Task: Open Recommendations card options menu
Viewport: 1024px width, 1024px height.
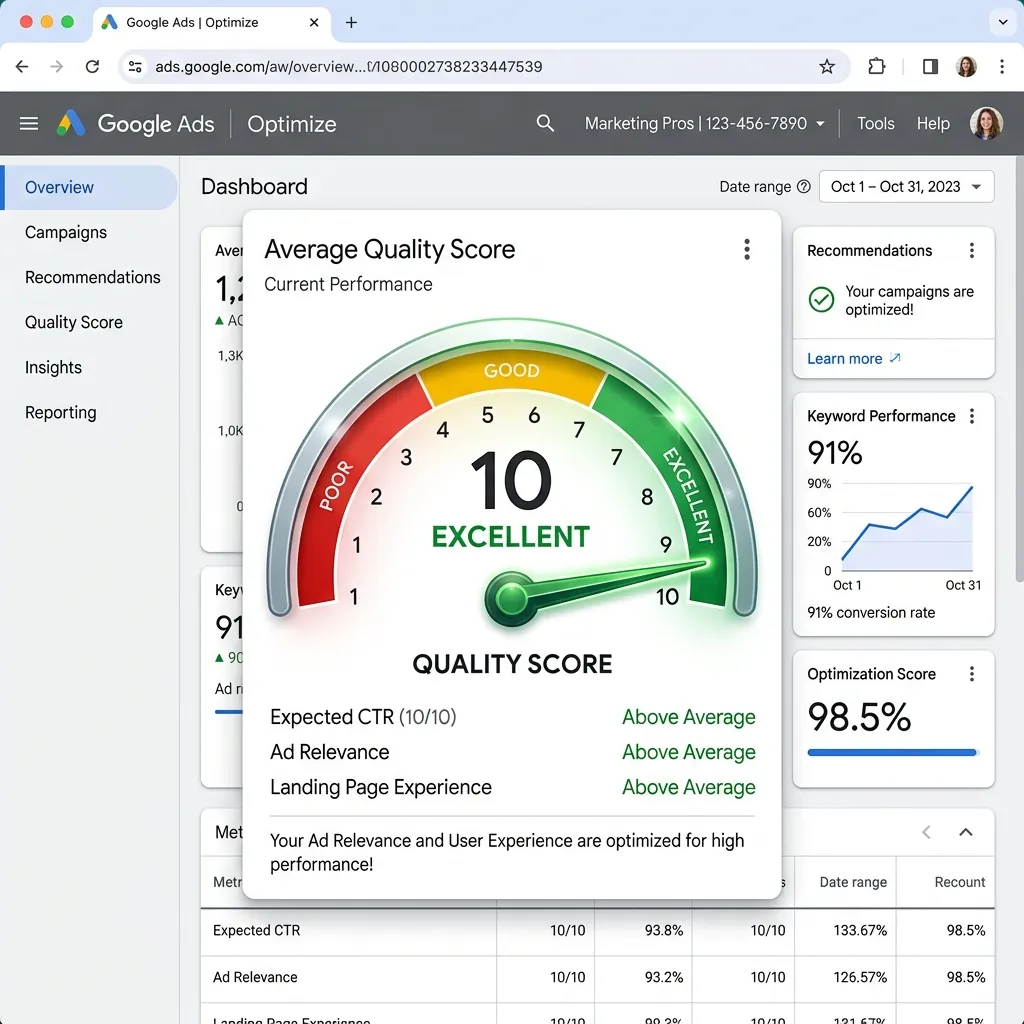Action: click(972, 251)
